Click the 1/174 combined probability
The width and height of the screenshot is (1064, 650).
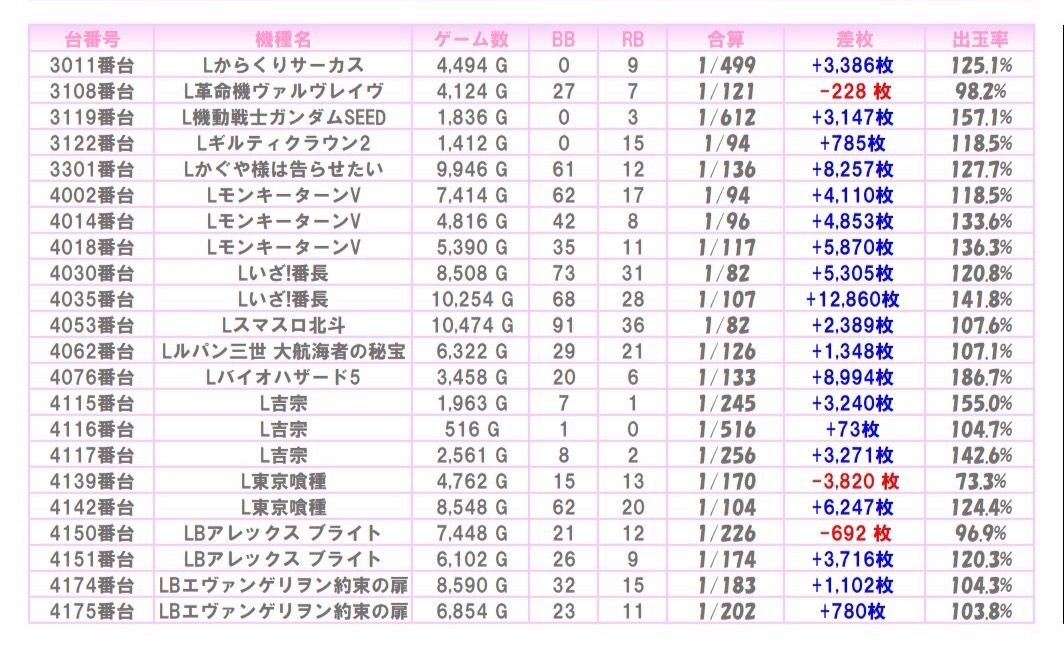727,559
